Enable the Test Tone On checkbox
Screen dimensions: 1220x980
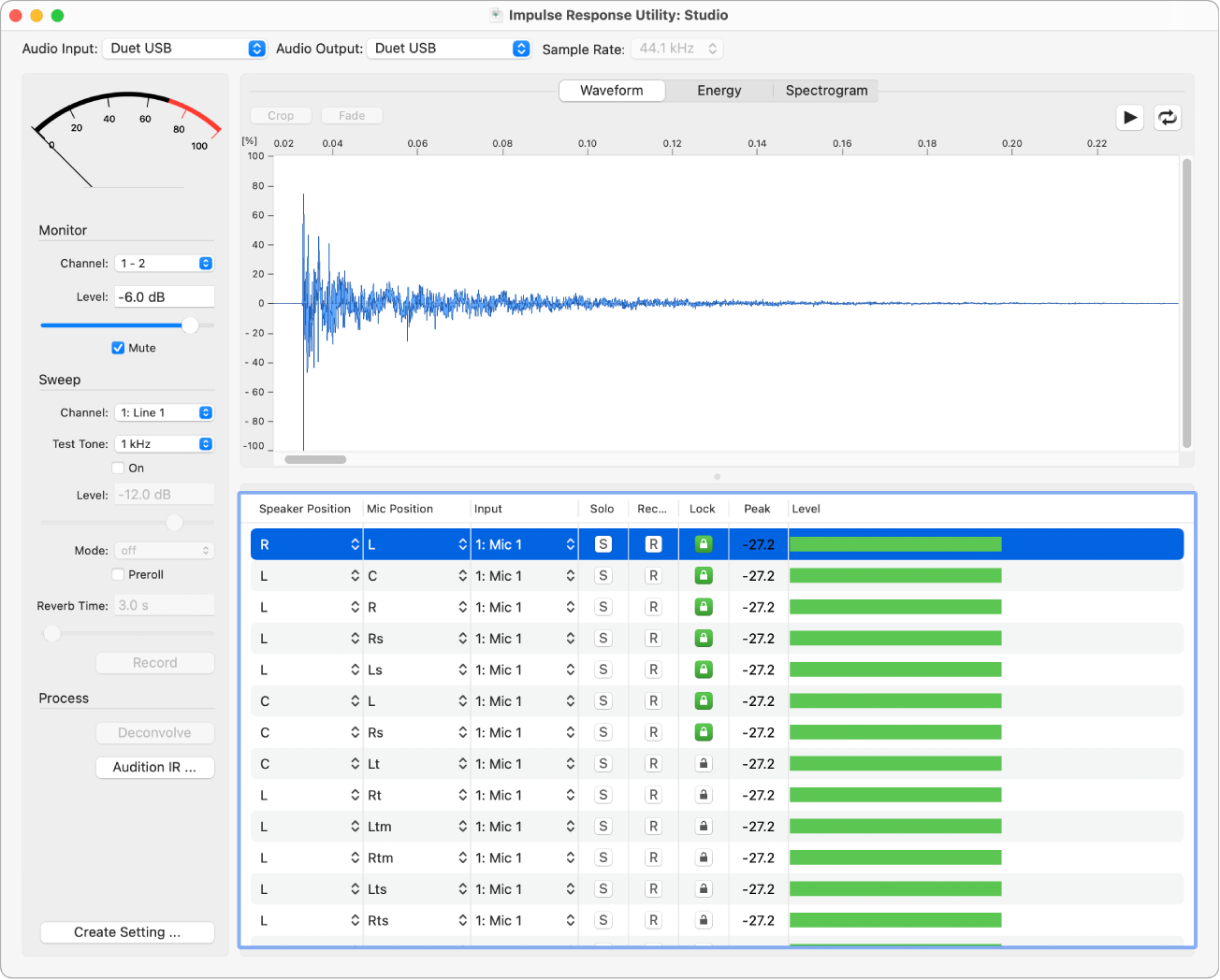pos(118,468)
